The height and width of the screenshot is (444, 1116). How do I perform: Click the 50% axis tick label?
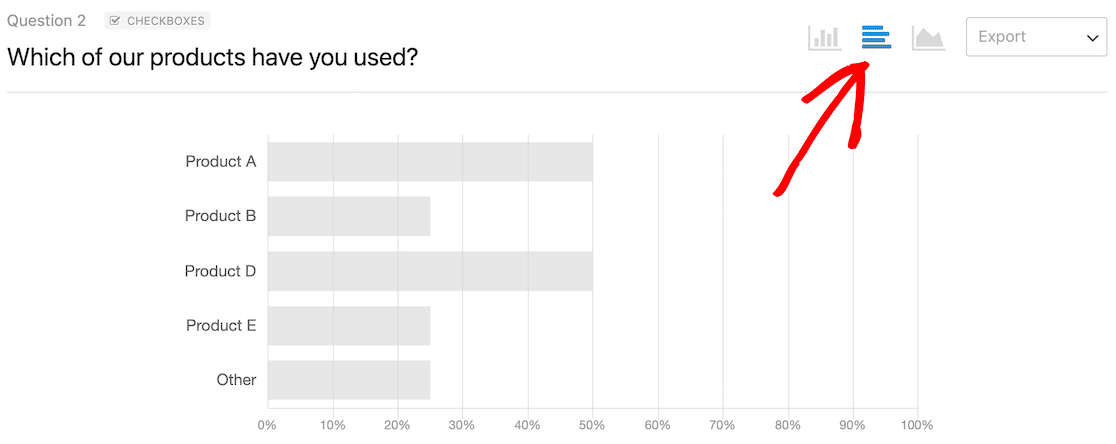[x=592, y=426]
